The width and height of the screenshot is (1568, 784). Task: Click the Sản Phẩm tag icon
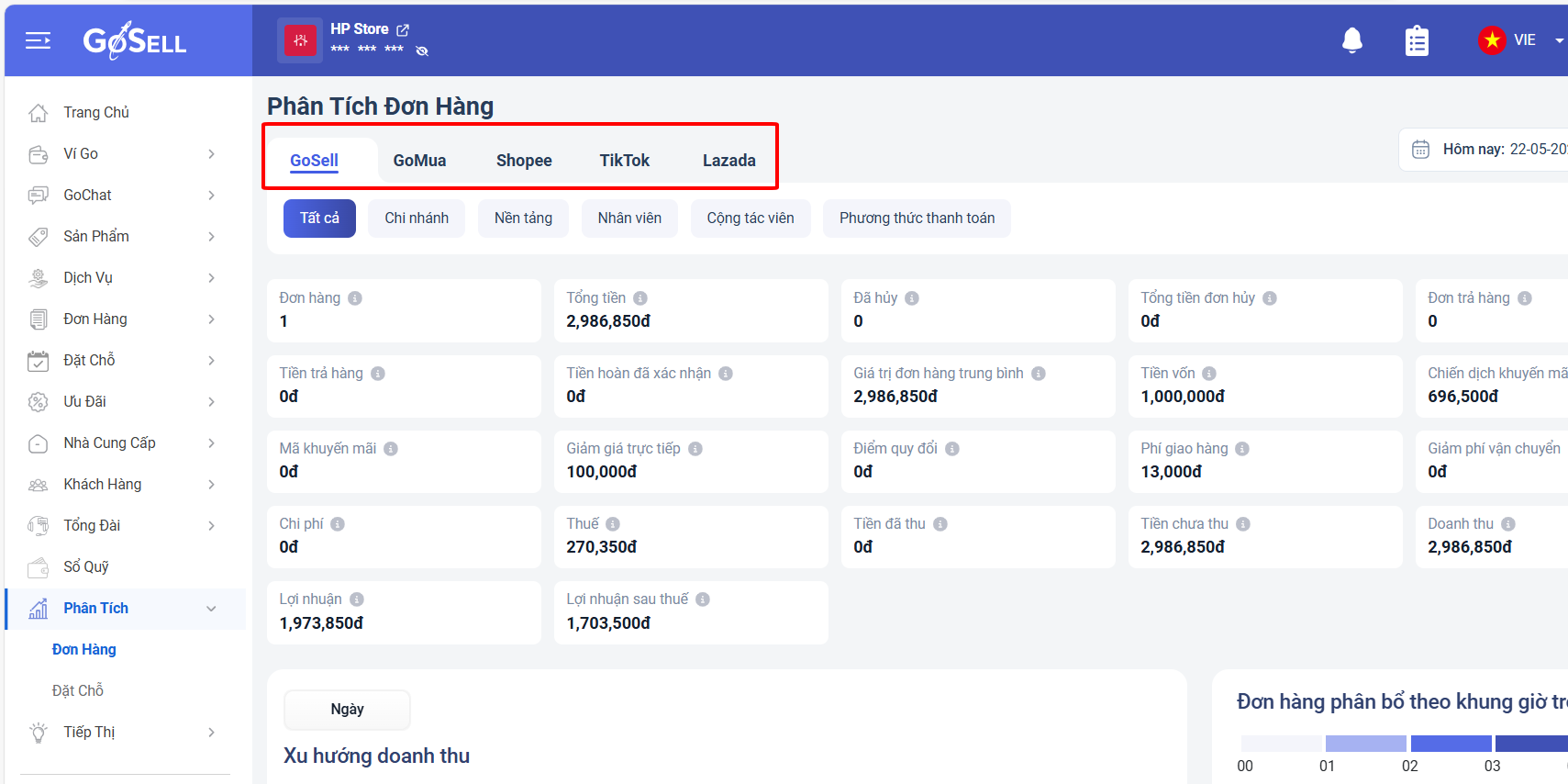coord(39,237)
